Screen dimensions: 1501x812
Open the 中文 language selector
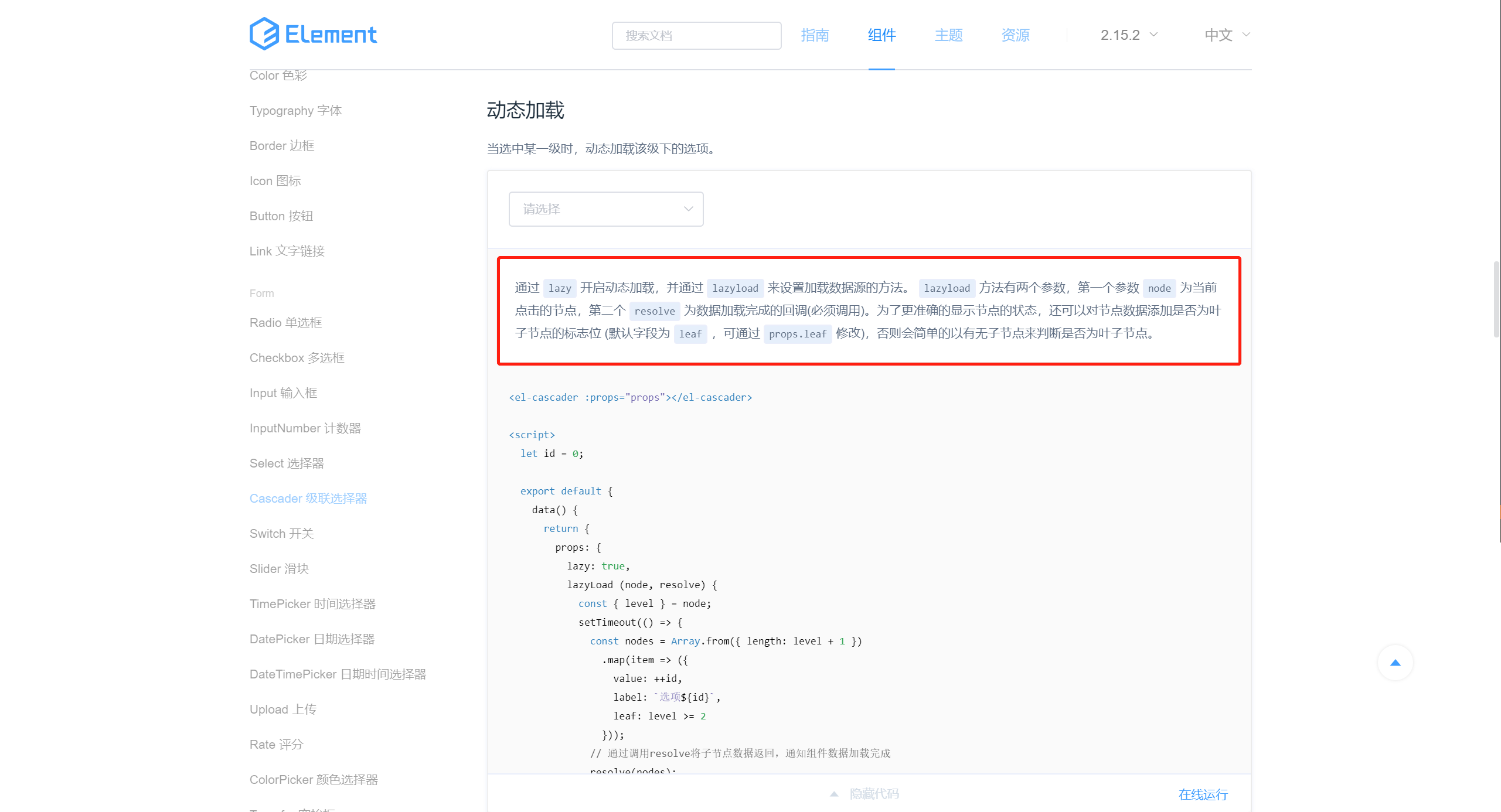pyautogui.click(x=1225, y=35)
